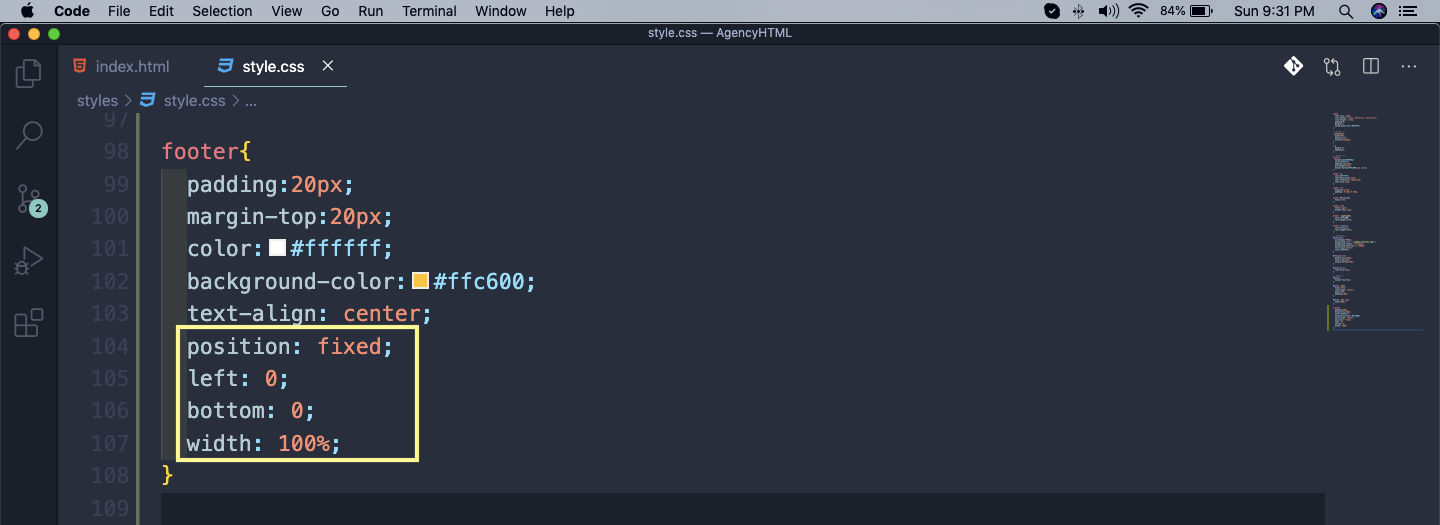Open the Apple menu

pos(27,11)
